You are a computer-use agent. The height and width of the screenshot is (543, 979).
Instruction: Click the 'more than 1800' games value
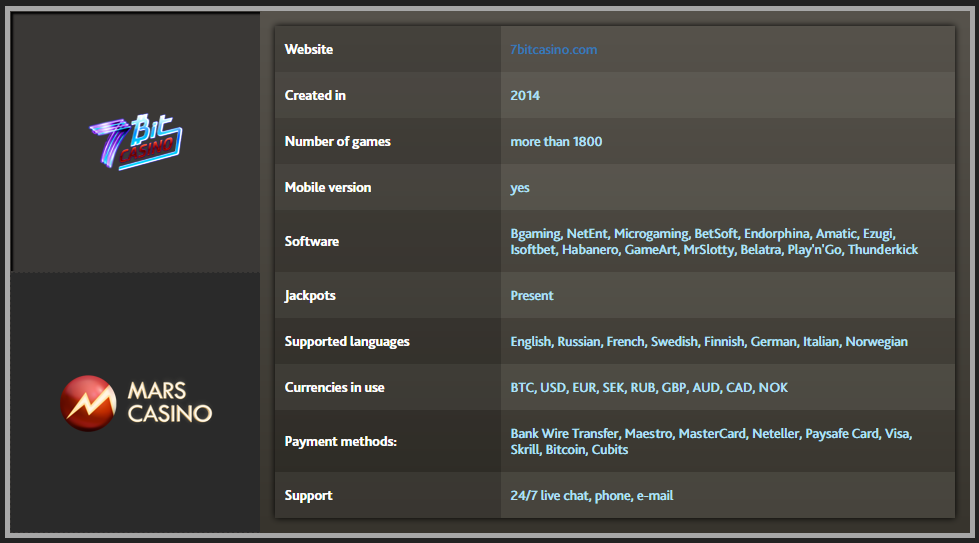tap(556, 141)
